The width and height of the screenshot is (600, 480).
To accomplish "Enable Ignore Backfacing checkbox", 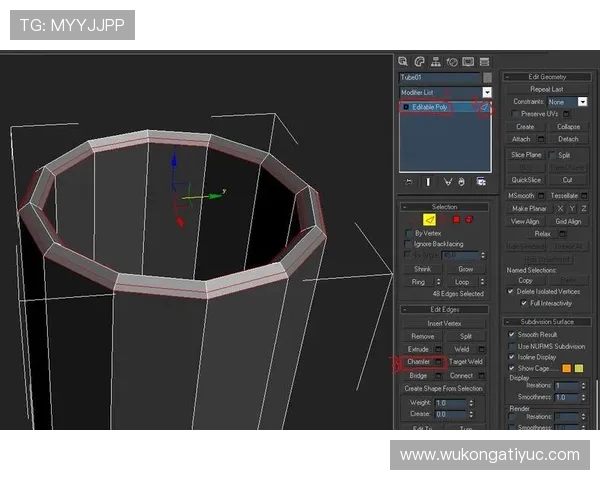I will (408, 243).
